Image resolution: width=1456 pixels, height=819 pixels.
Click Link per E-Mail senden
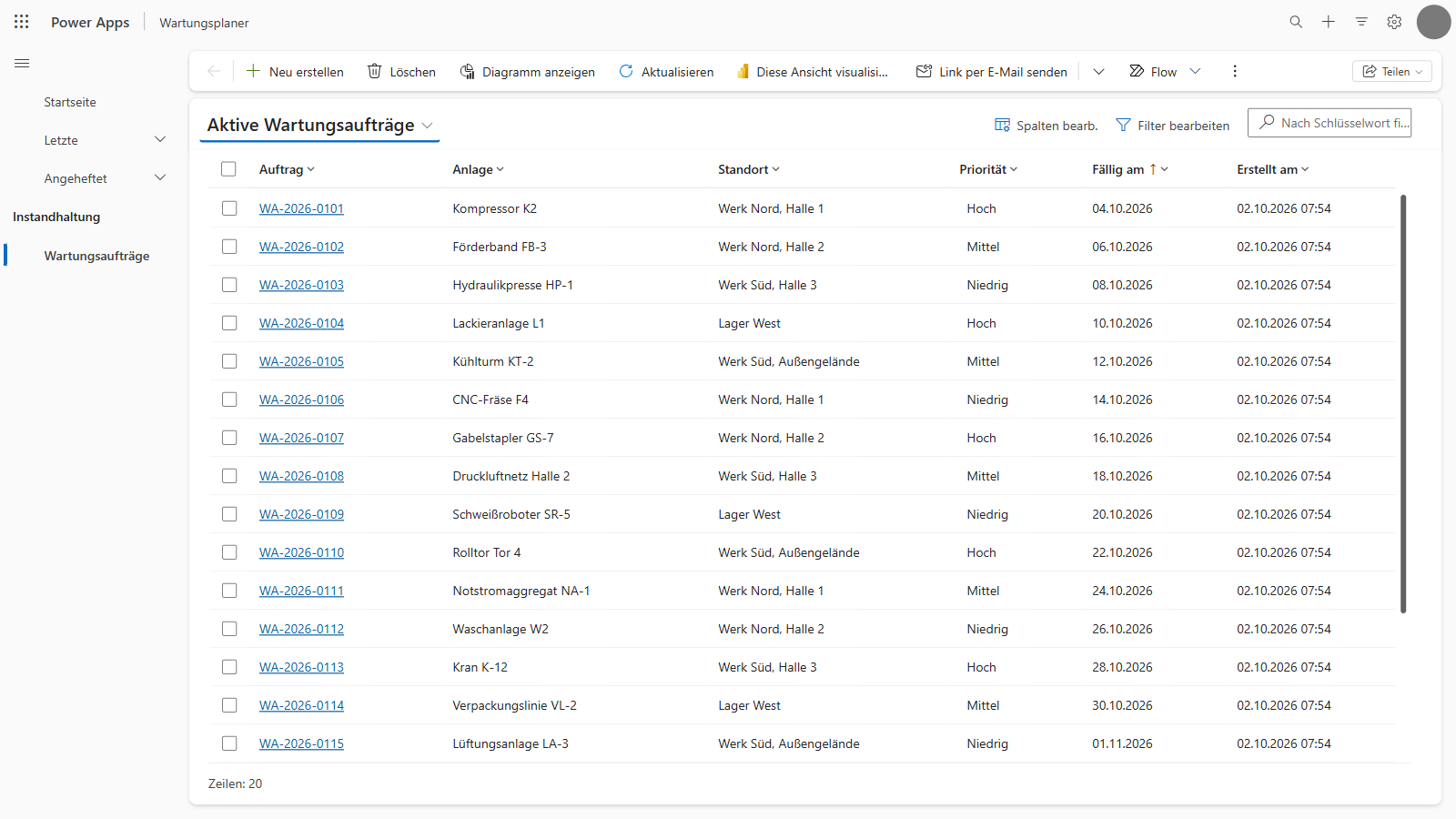pyautogui.click(x=992, y=72)
